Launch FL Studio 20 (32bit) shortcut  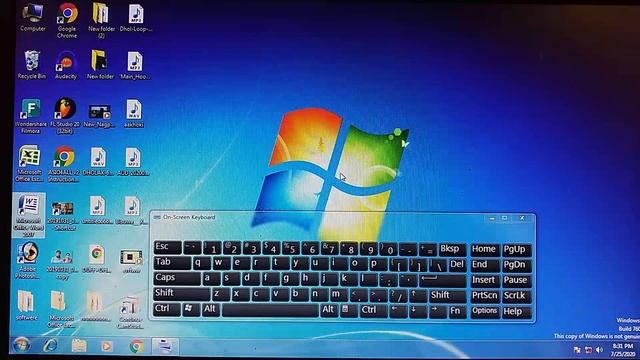[x=65, y=116]
